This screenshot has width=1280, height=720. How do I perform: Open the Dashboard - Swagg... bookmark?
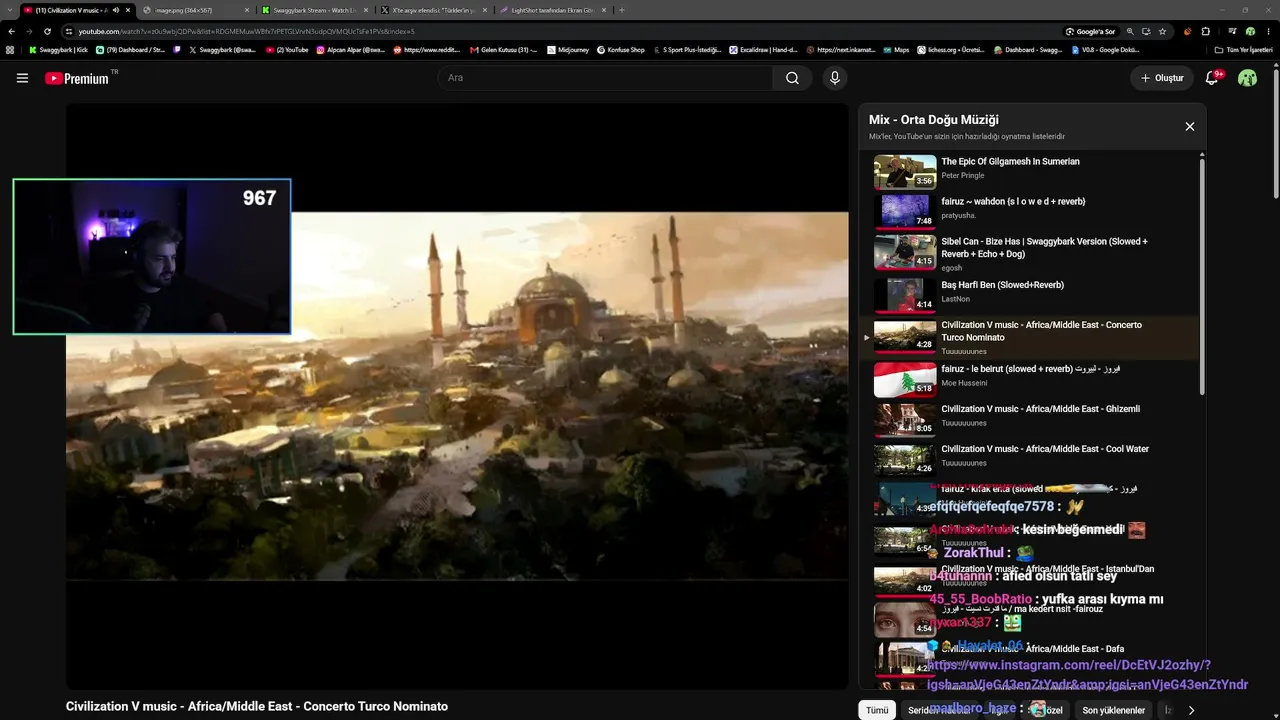coord(1028,49)
